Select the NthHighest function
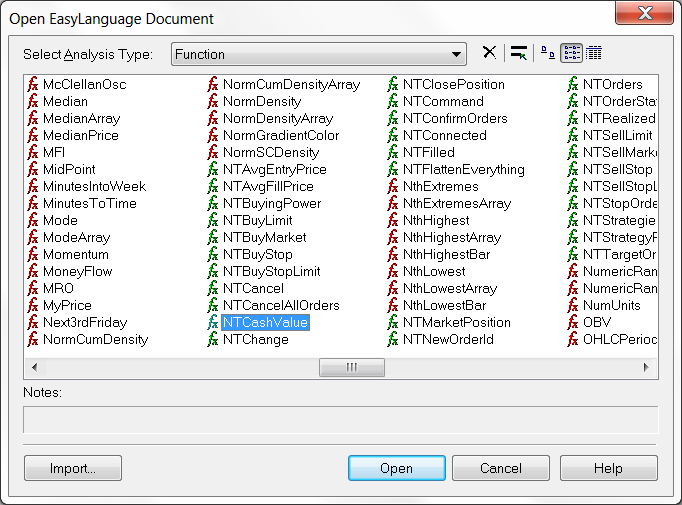 436,220
